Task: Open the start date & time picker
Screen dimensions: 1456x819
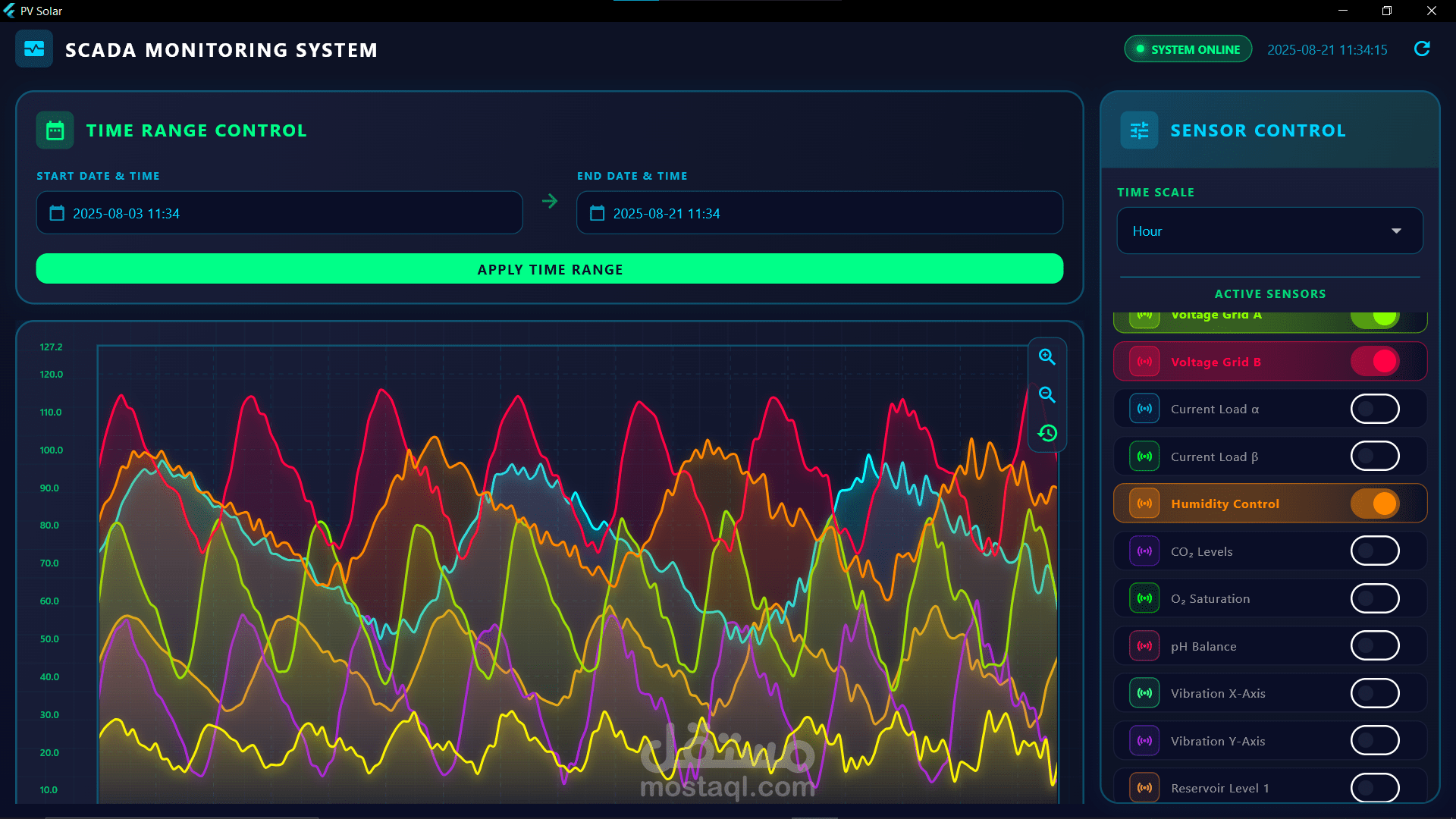Action: (279, 213)
